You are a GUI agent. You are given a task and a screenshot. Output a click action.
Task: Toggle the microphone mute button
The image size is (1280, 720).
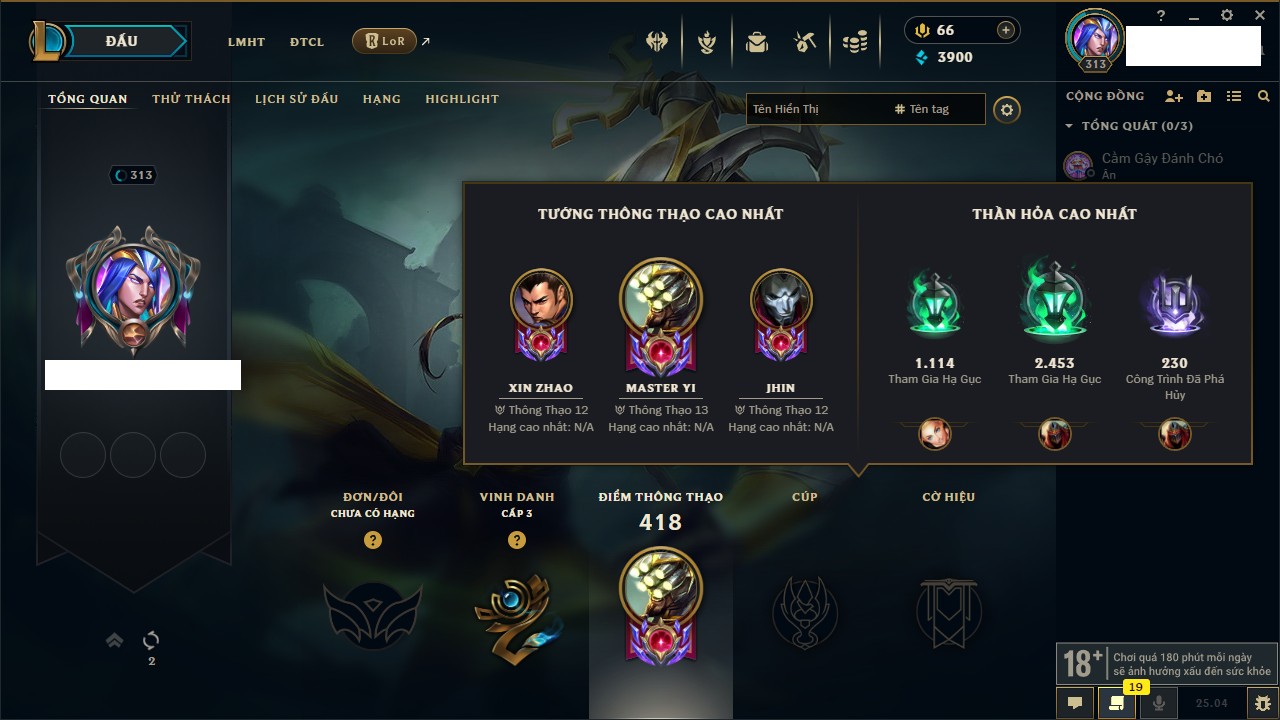point(1159,703)
